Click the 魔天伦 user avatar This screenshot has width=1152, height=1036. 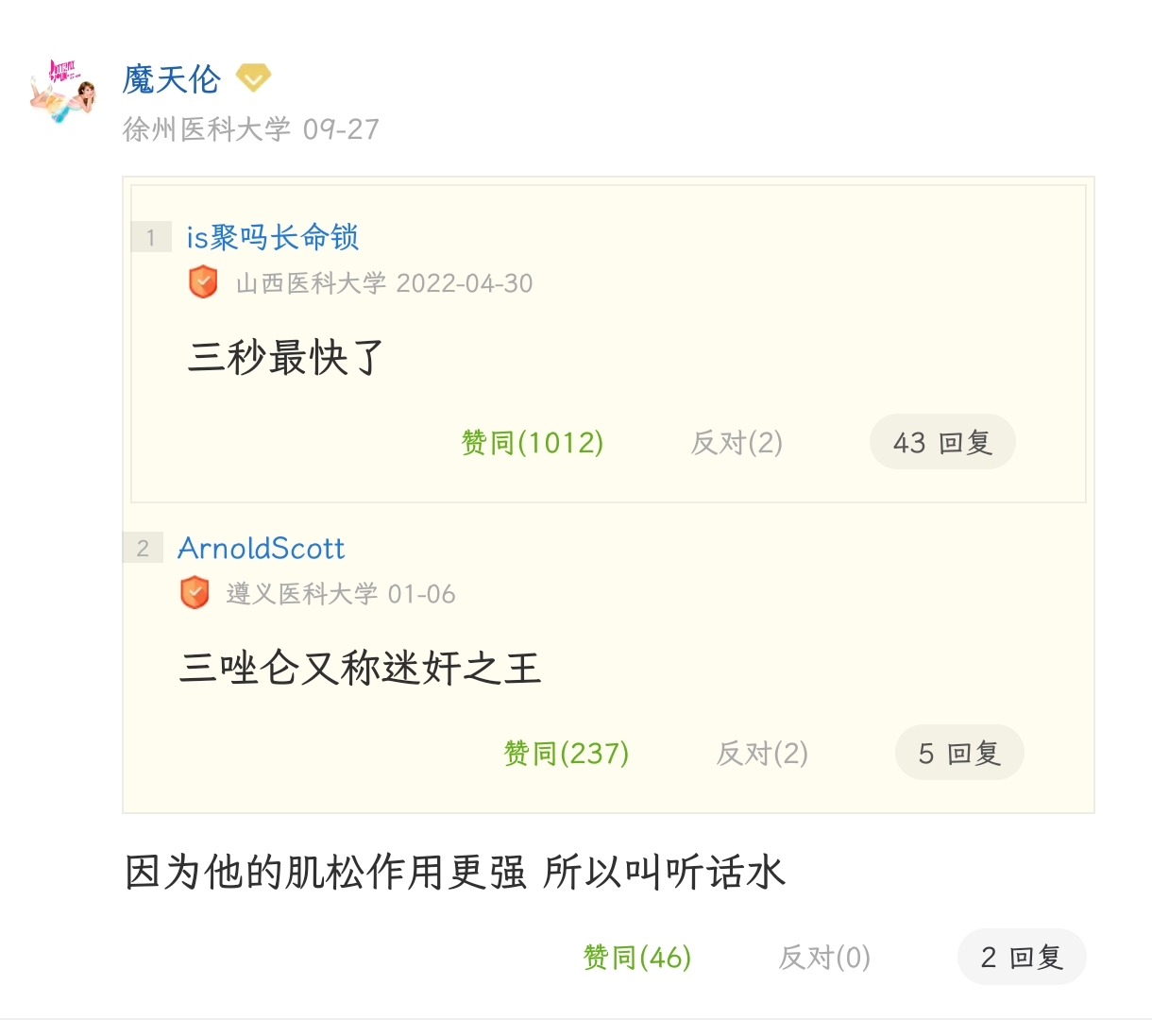(62, 93)
